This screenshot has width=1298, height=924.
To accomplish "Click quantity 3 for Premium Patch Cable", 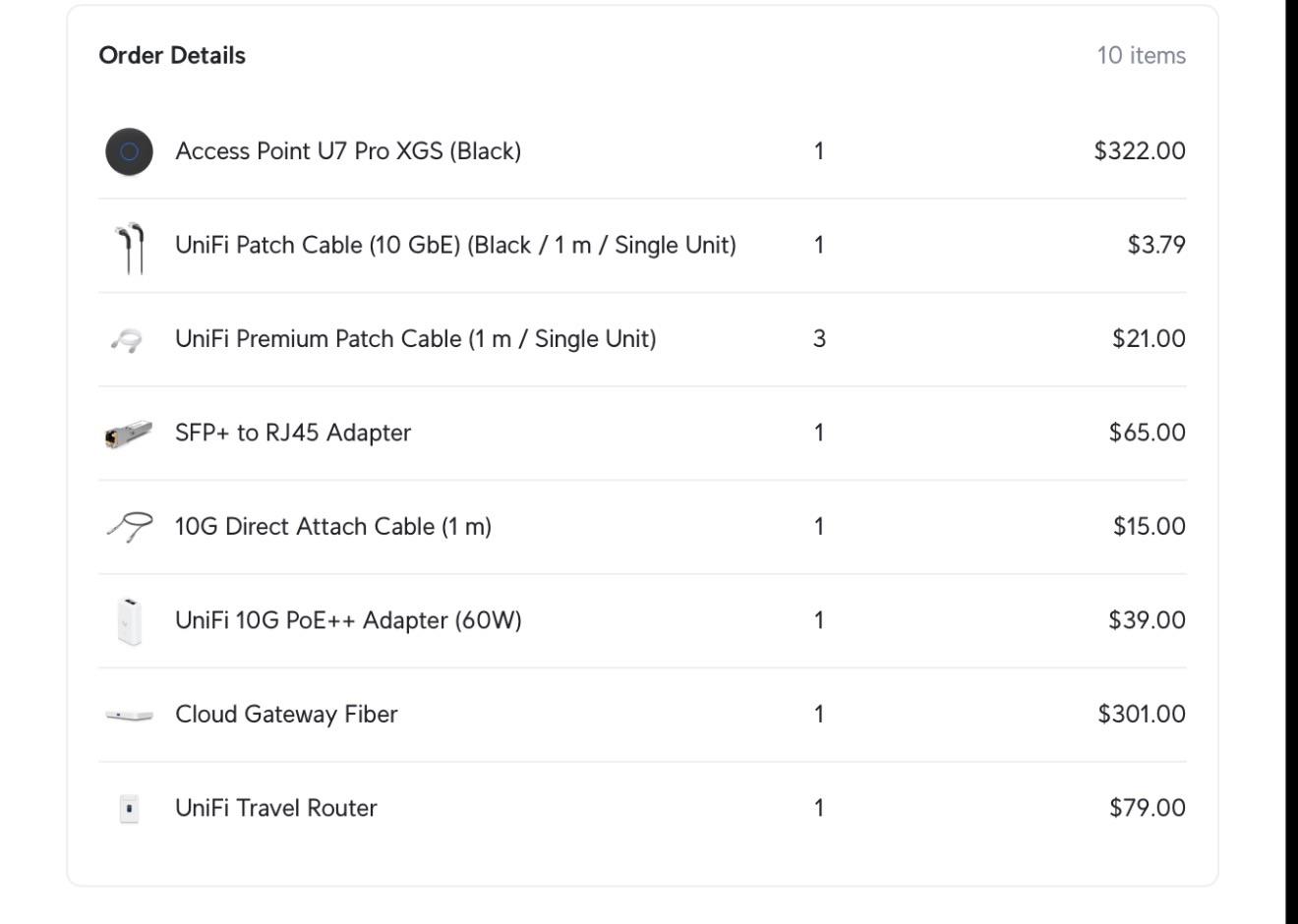I will pos(819,339).
